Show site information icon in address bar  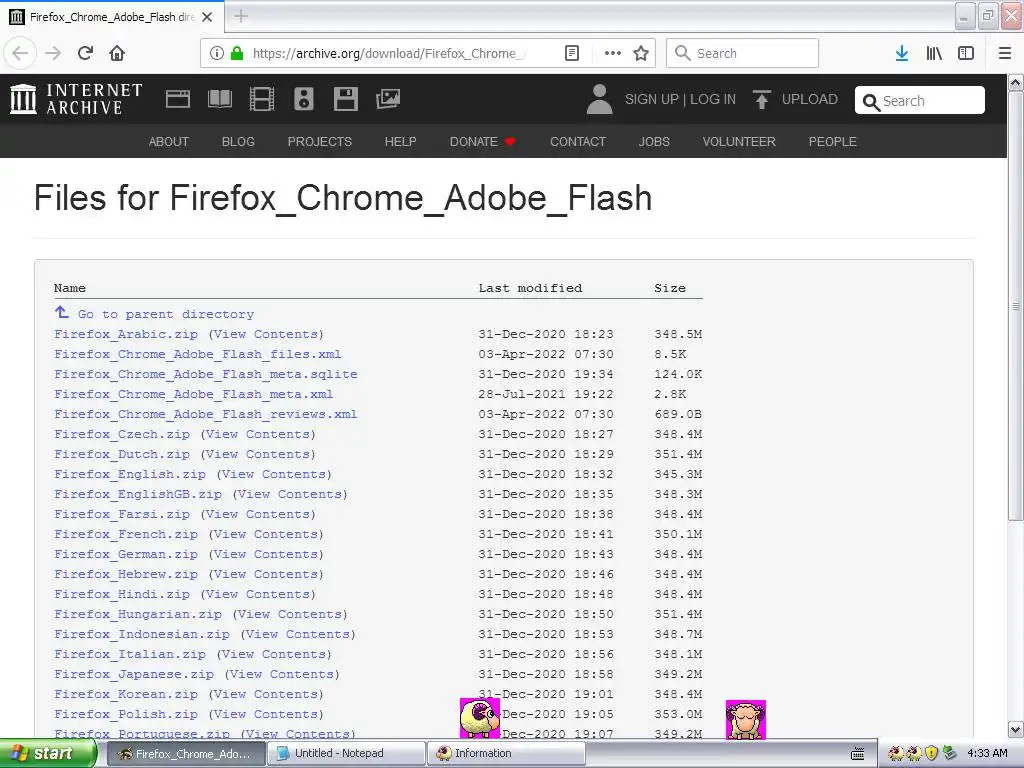click(217, 53)
